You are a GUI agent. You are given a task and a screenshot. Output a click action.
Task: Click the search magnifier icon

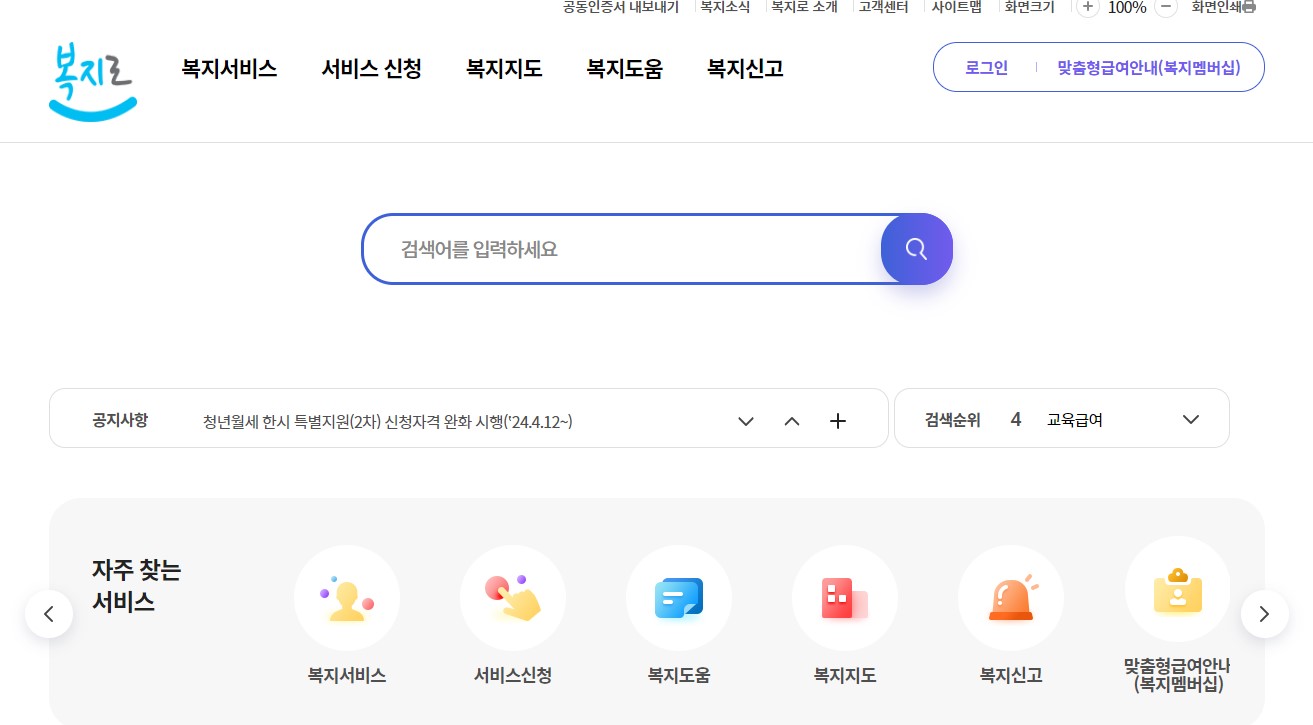click(916, 248)
